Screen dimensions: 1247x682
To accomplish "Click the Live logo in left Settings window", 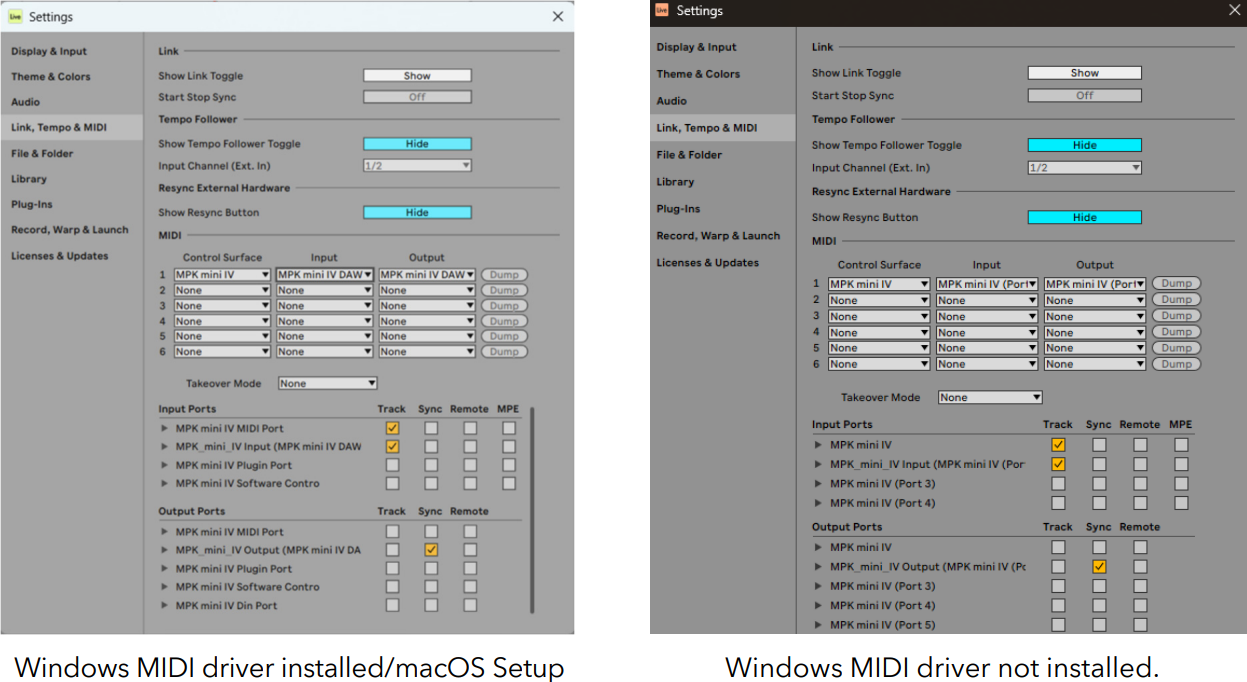I will click(x=15, y=16).
